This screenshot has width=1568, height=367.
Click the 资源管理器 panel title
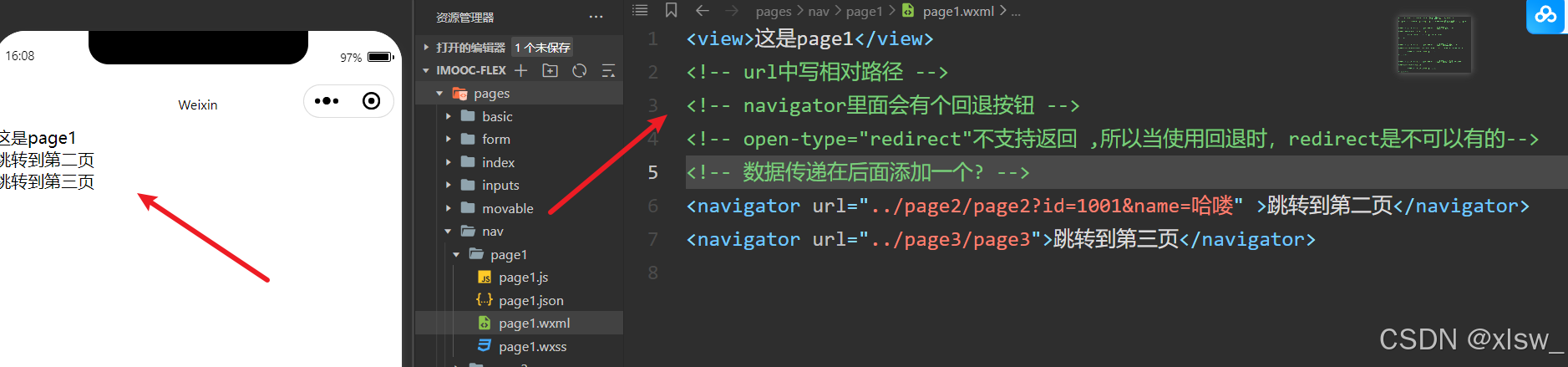tap(464, 18)
